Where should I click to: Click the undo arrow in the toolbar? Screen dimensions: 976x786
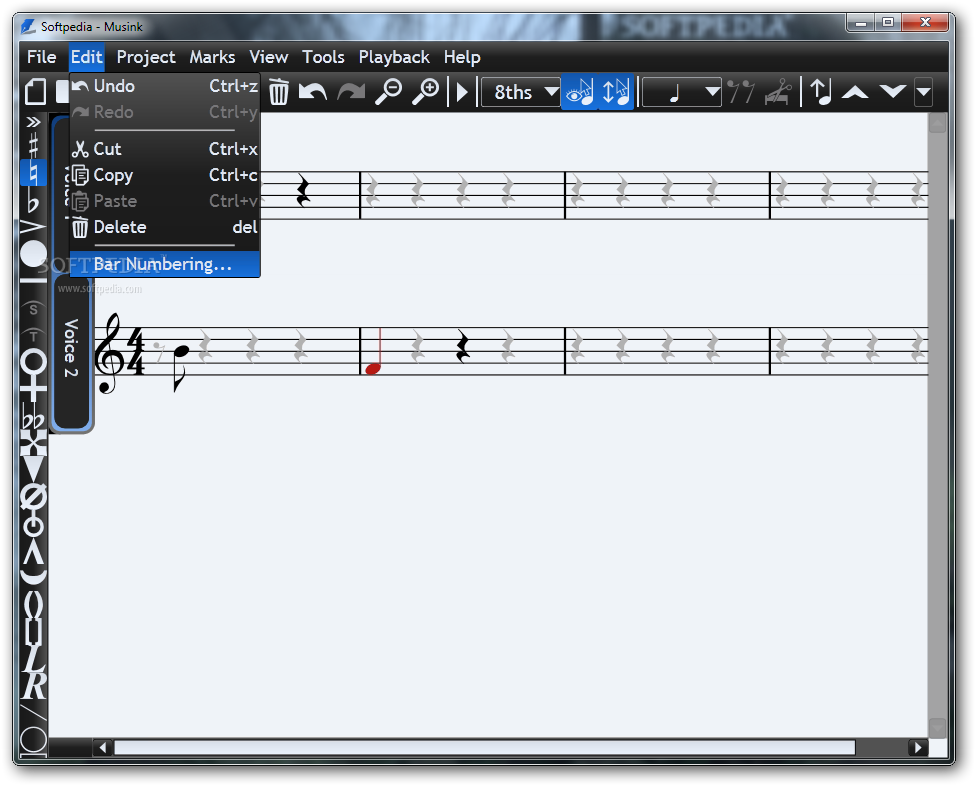[x=313, y=92]
